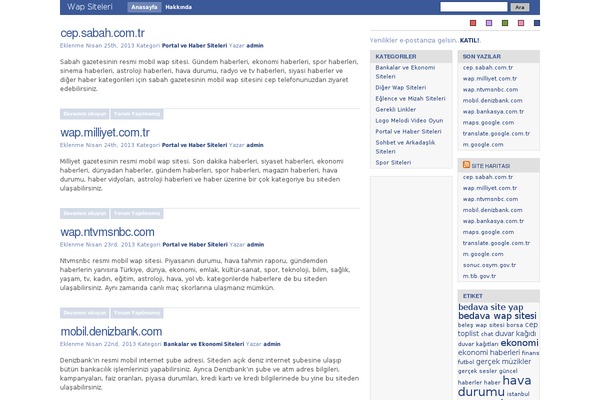
Task: Select the red theme color swatch
Action: pyautogui.click(x=473, y=23)
